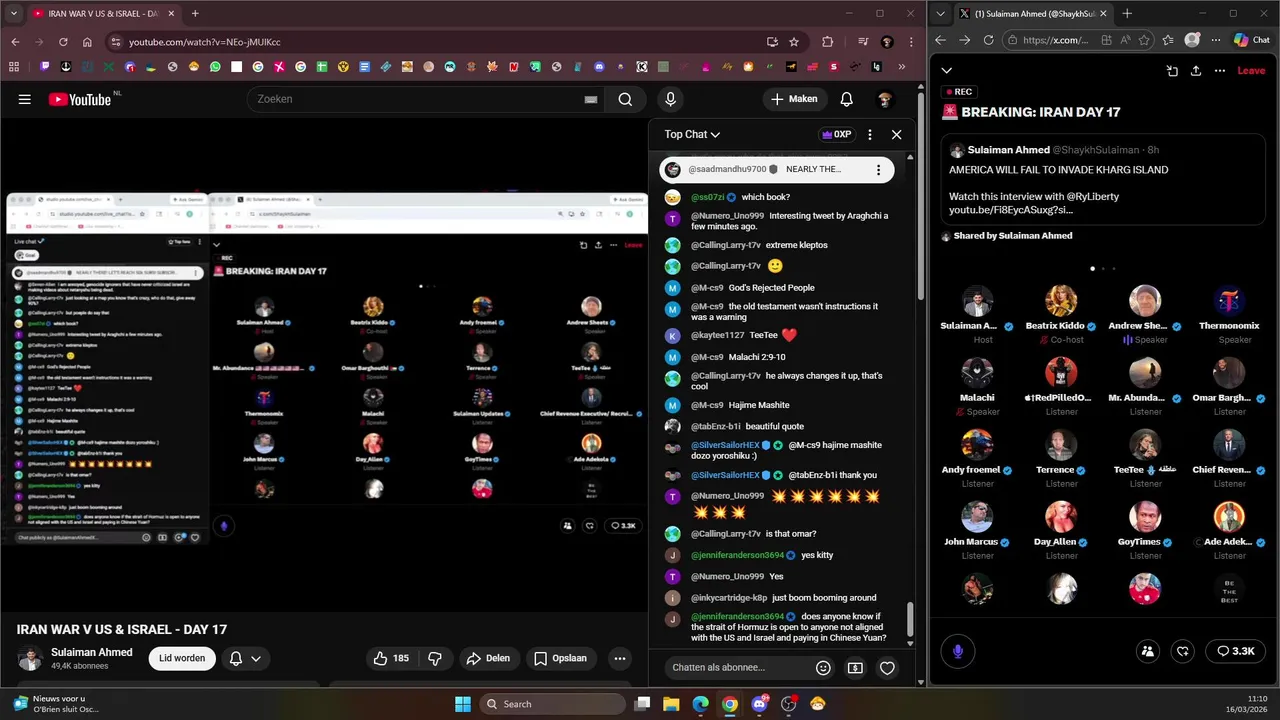Click the on-screen keyboard icon in search box
This screenshot has width=1280, height=720.
[591, 99]
